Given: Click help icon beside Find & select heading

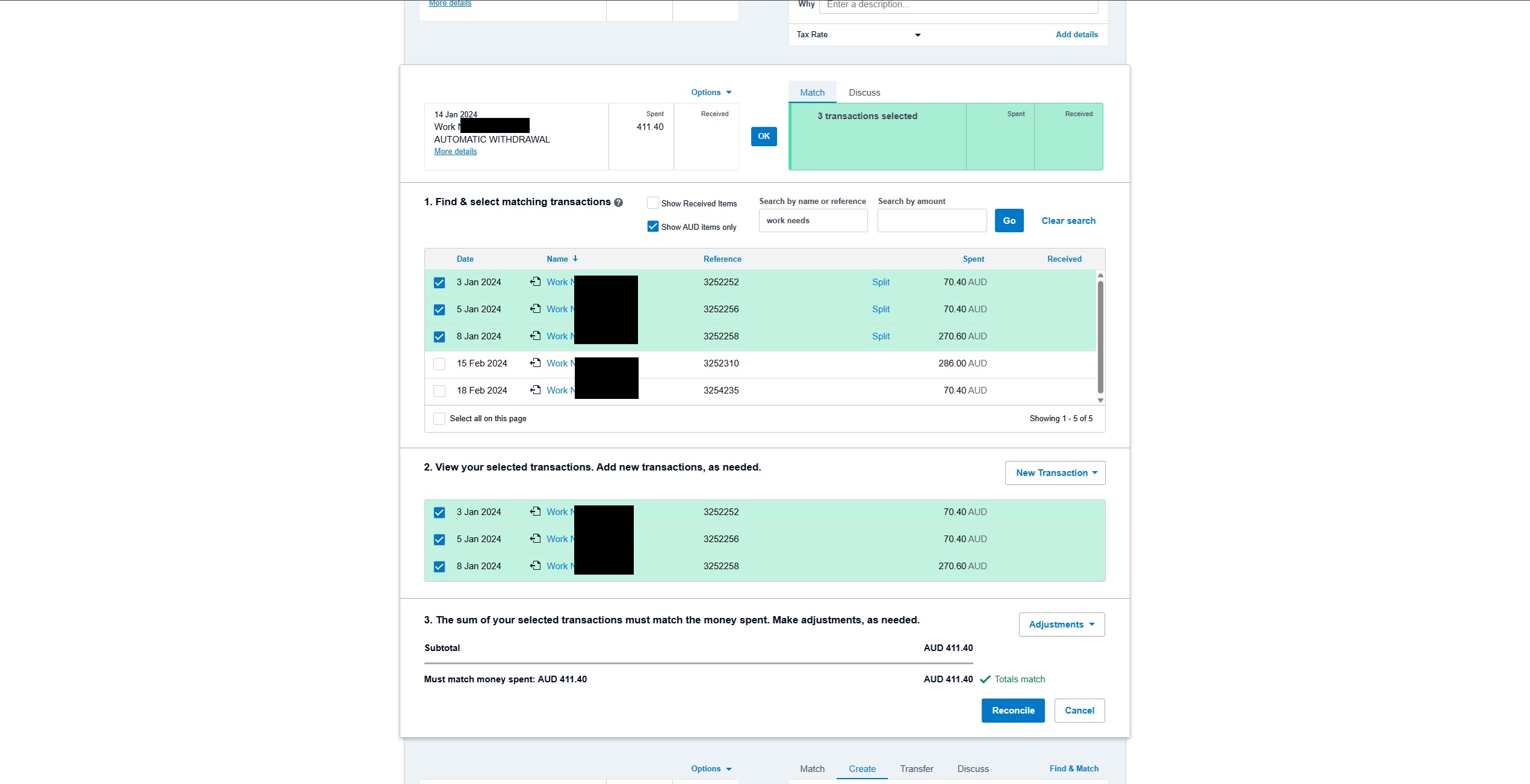Looking at the screenshot, I should (x=618, y=203).
